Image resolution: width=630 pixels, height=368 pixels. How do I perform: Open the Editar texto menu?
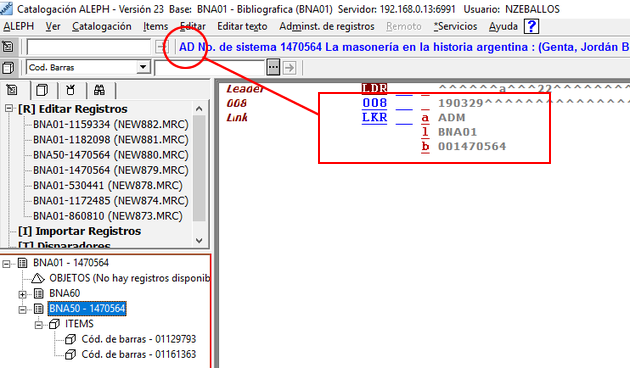tap(242, 27)
